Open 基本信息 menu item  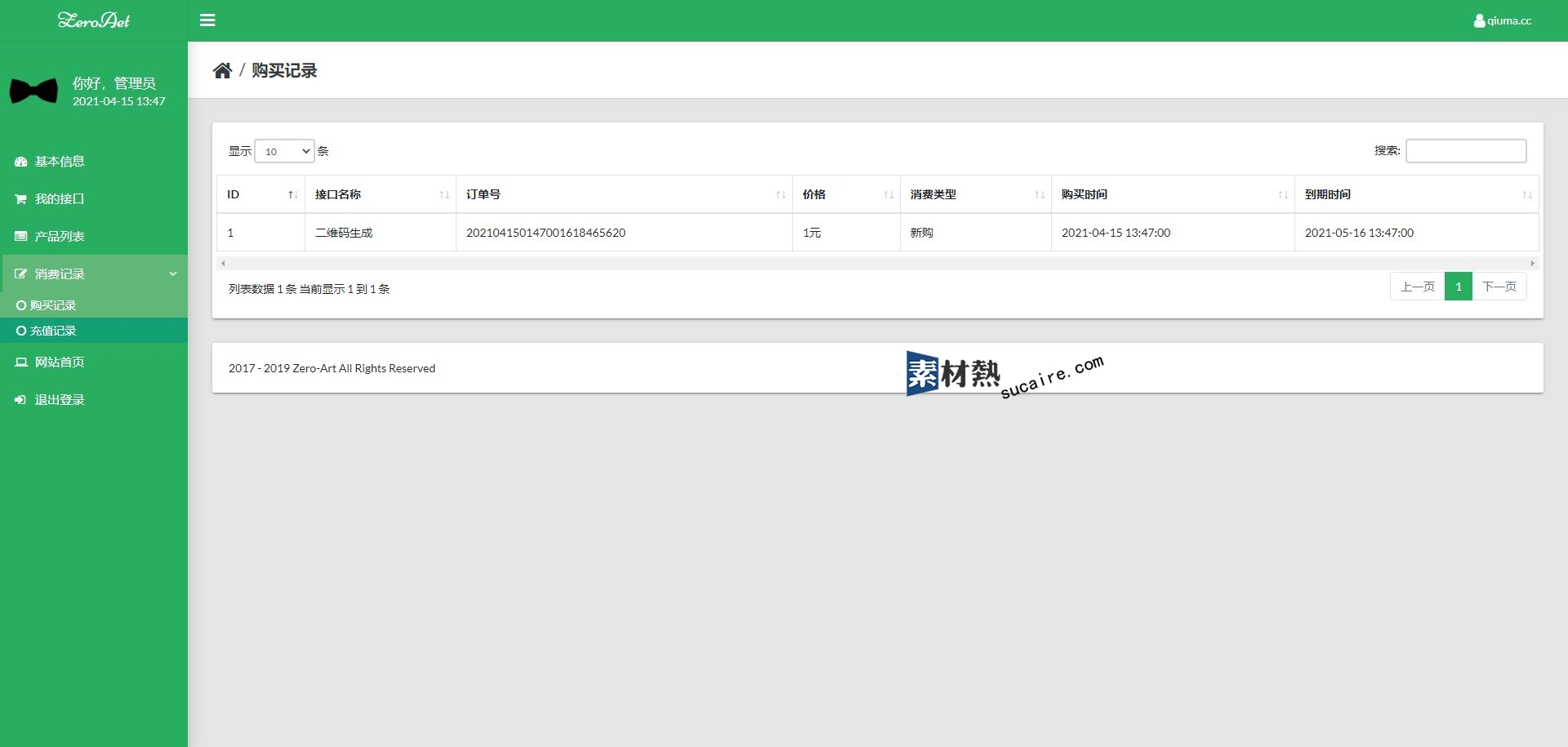(x=94, y=162)
